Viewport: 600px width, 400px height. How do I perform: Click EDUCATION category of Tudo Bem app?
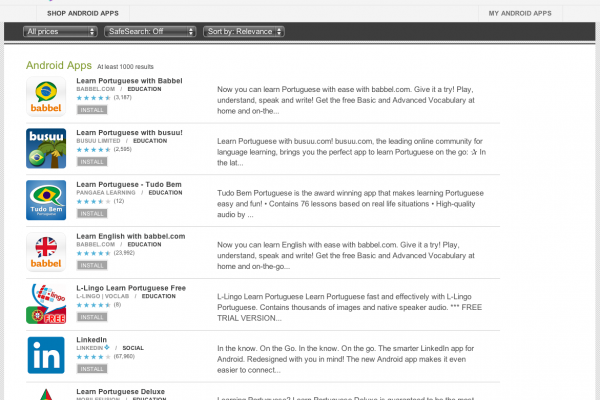(165, 193)
